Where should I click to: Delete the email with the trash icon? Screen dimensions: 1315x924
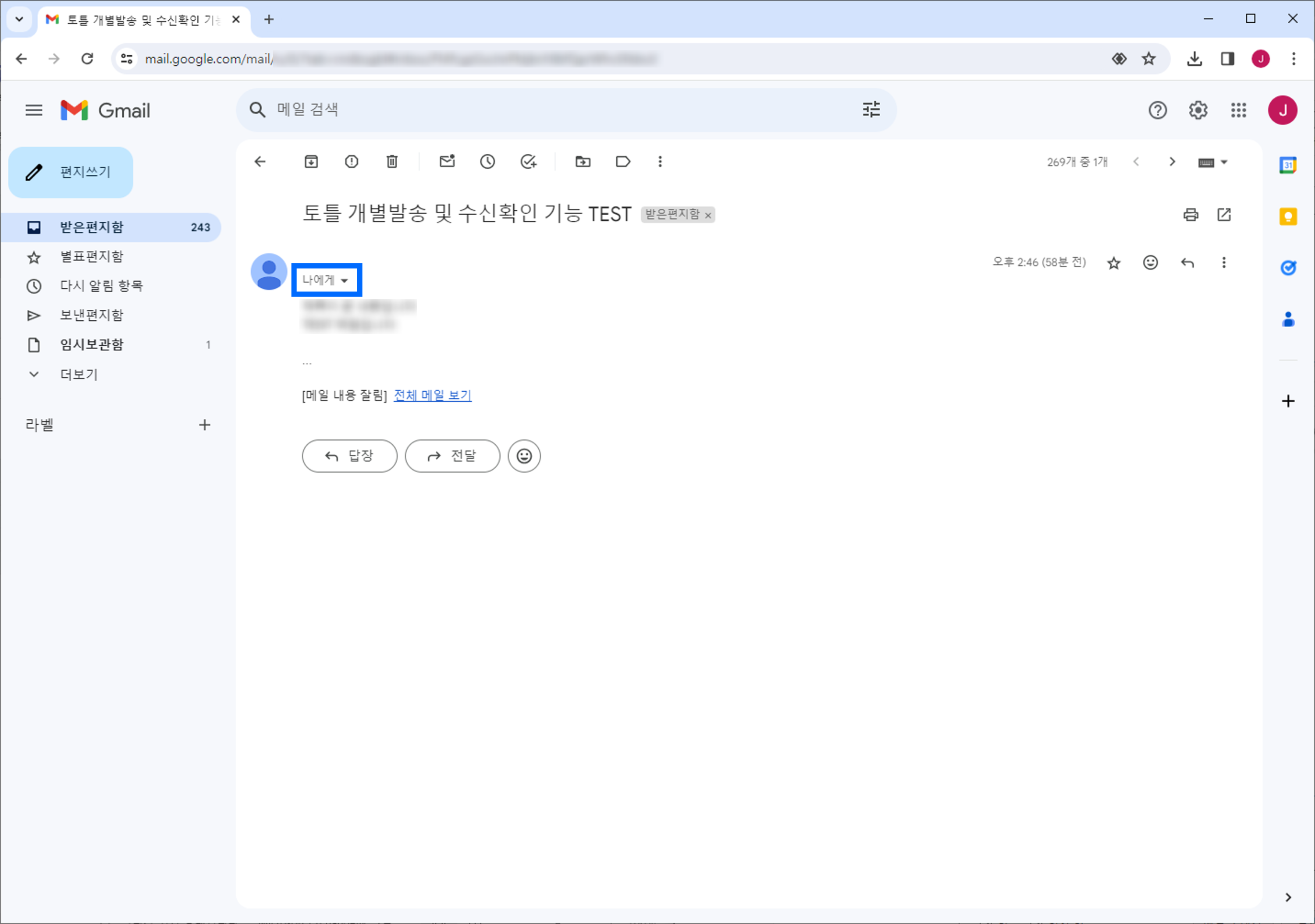coord(392,161)
